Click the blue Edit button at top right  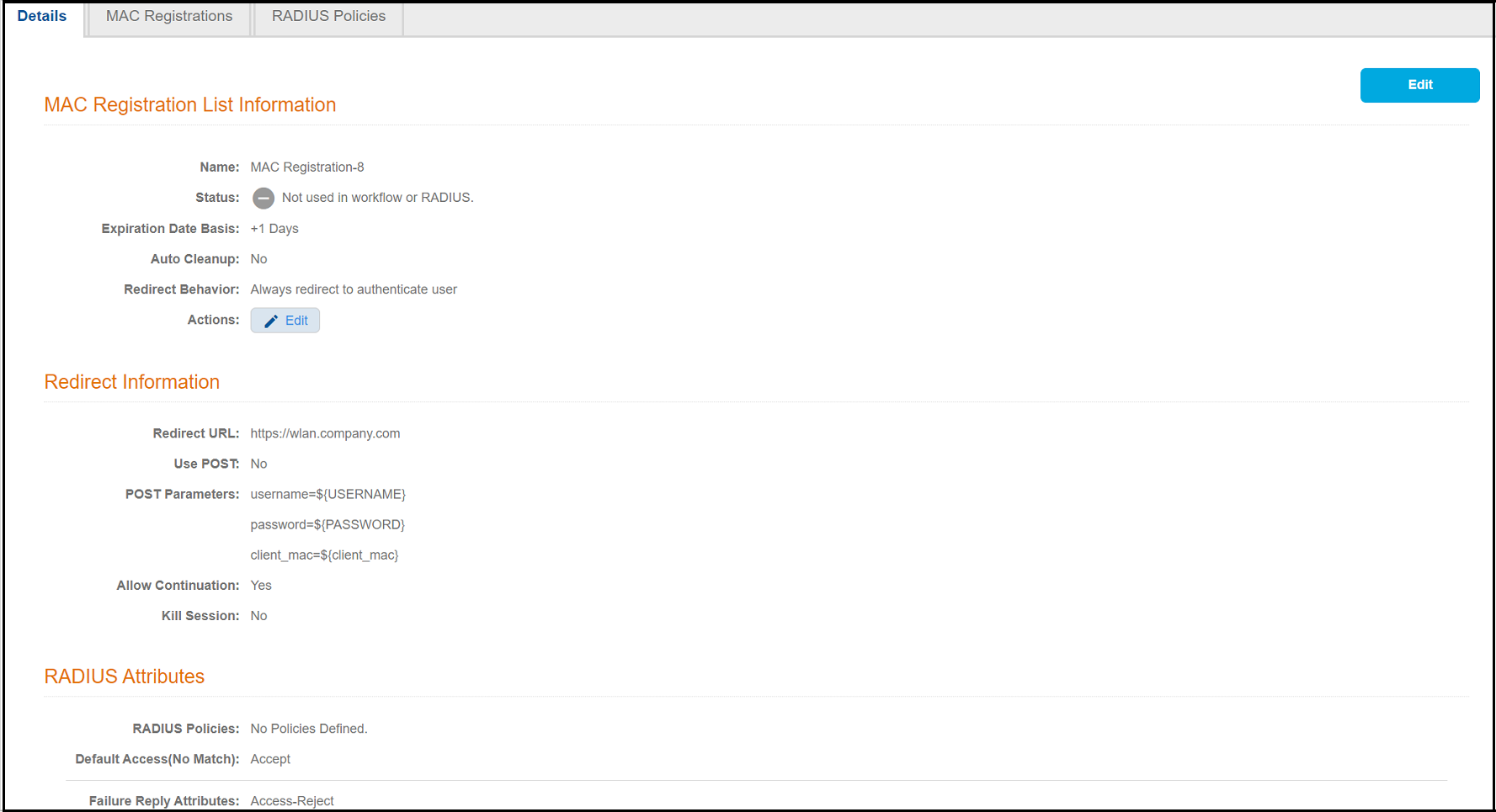click(x=1419, y=85)
